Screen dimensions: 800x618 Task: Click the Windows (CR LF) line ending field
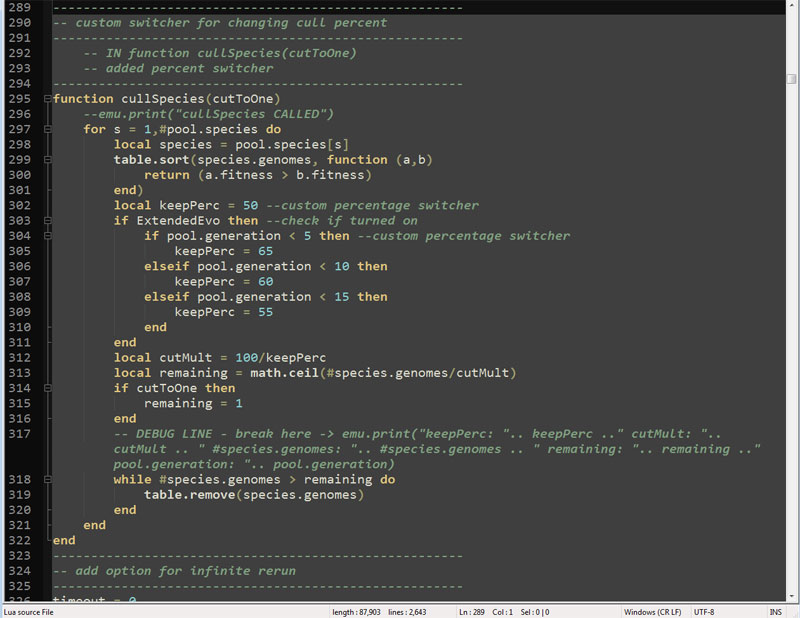pyautogui.click(x=651, y=611)
